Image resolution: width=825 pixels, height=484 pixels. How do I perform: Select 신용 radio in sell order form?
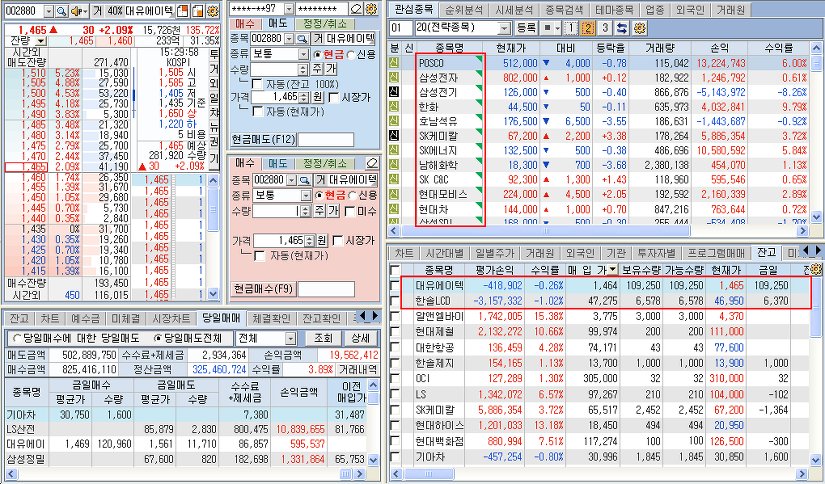coord(352,54)
